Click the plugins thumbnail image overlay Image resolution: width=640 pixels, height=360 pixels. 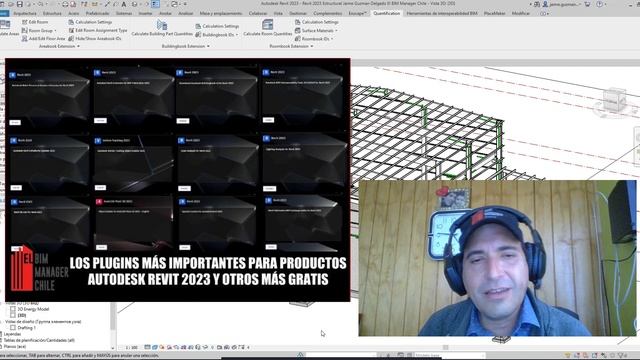pos(178,180)
